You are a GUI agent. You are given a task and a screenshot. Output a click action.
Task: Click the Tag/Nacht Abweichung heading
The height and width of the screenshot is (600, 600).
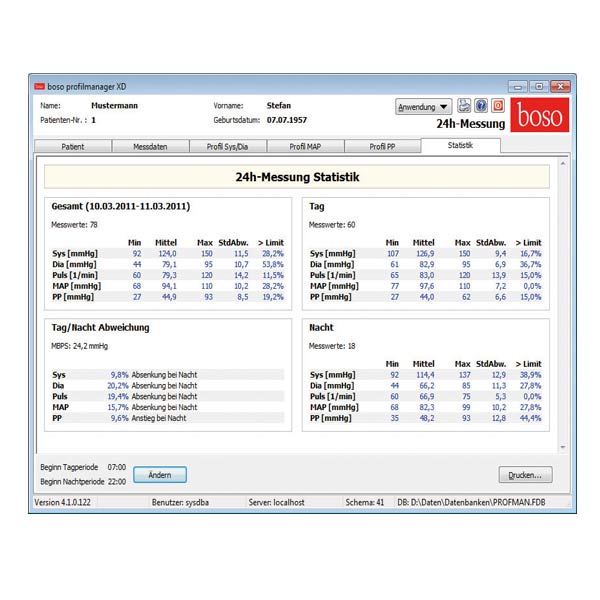click(100, 328)
